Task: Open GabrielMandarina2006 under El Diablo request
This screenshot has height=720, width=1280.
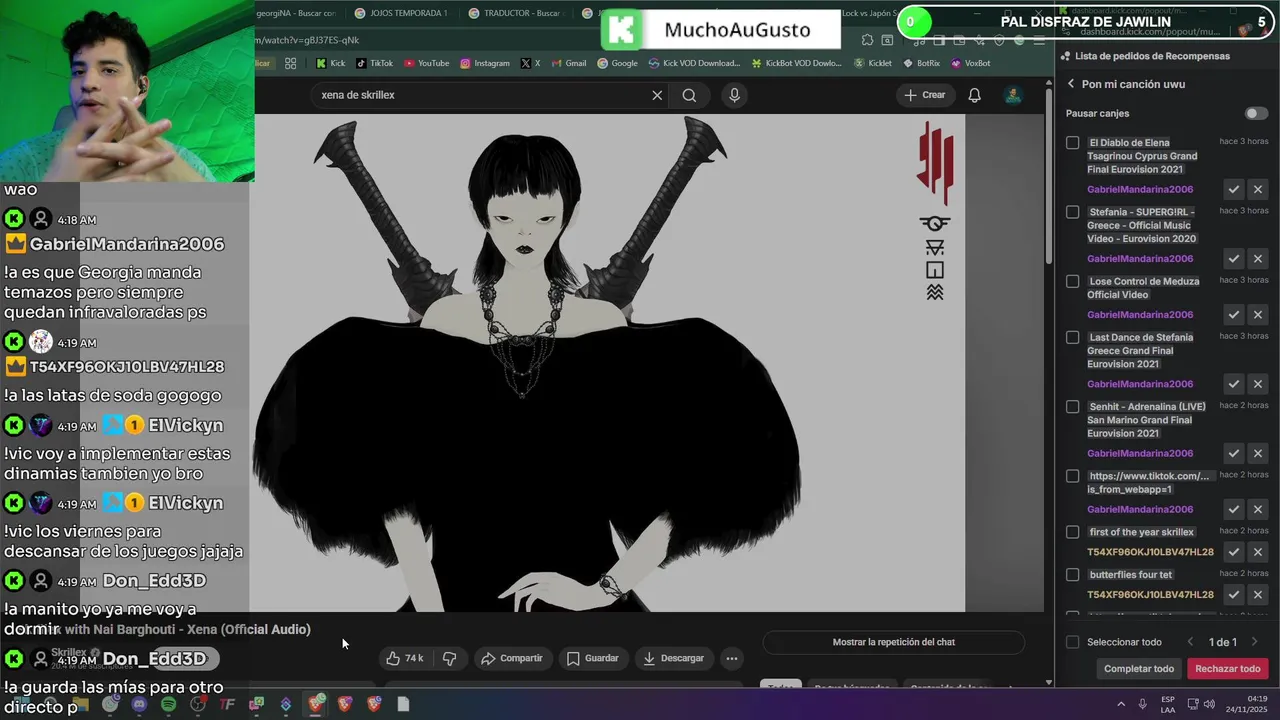Action: (x=1140, y=190)
